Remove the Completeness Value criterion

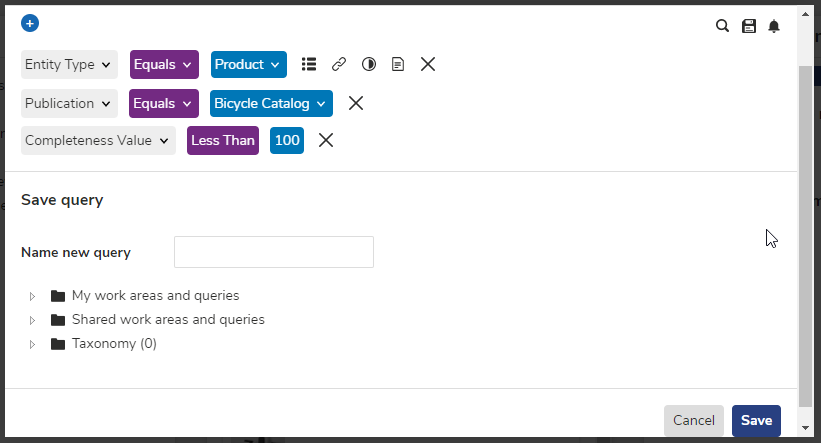click(326, 140)
